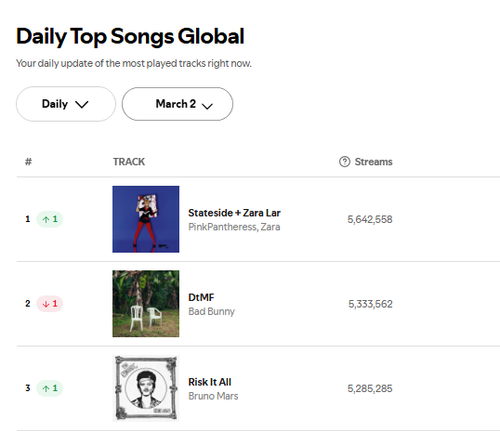Image resolution: width=500 pixels, height=431 pixels.
Task: Click the # rank column header
Action: [28, 162]
